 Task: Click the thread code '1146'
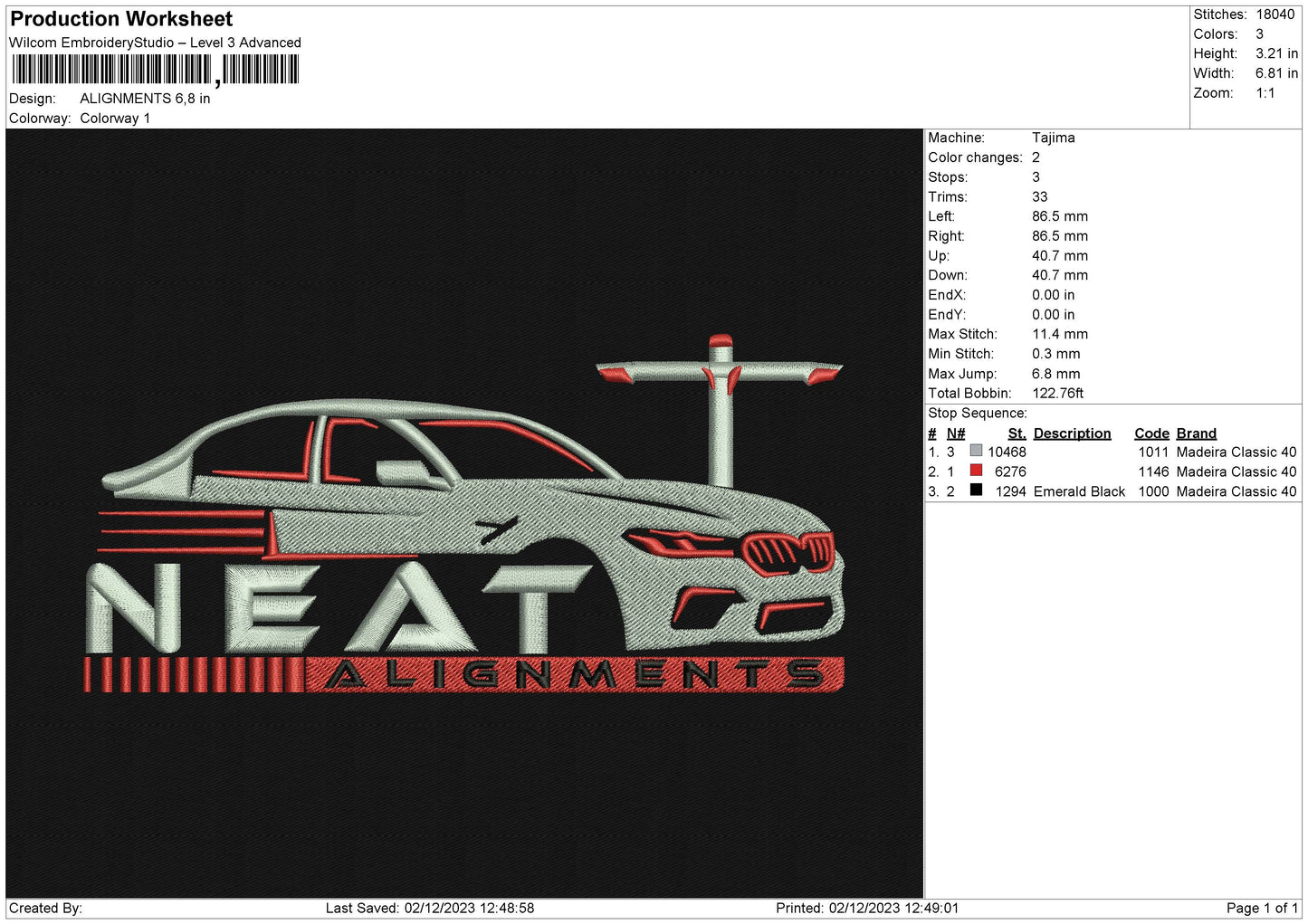point(1153,472)
